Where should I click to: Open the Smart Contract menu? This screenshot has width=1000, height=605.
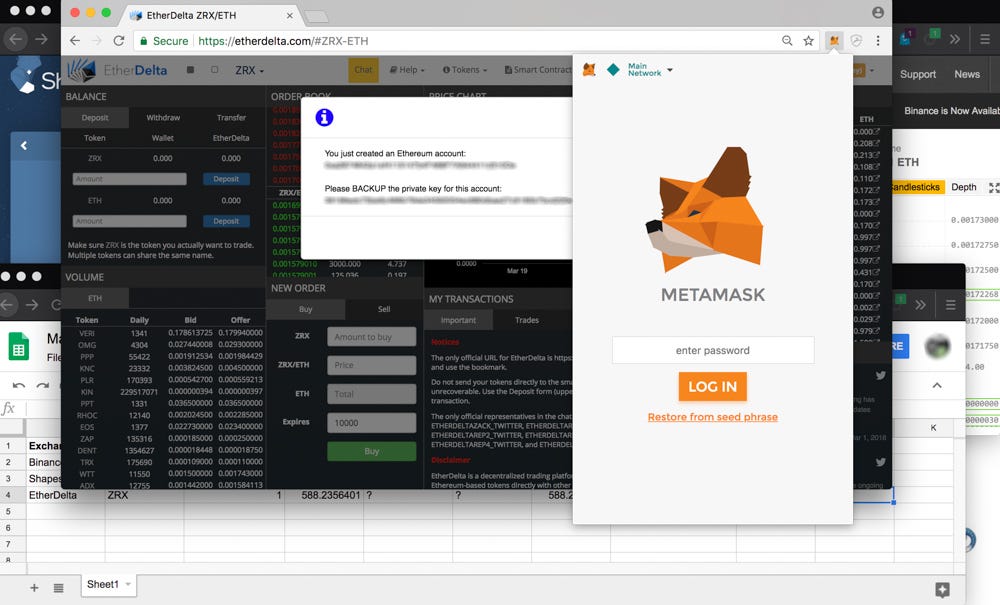pos(538,70)
